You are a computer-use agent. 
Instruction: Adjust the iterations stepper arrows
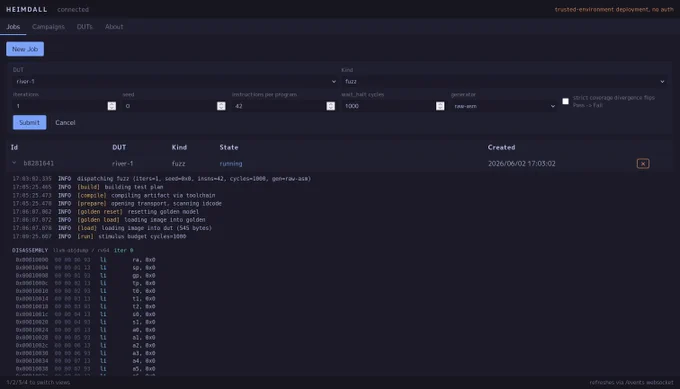[x=111, y=106]
